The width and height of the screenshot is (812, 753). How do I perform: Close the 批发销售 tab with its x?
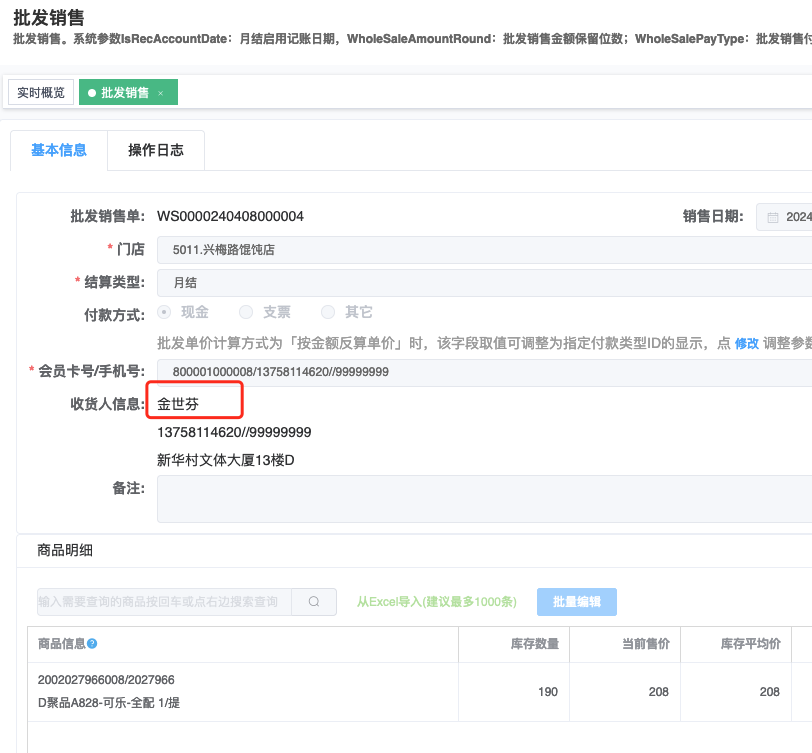point(160,93)
